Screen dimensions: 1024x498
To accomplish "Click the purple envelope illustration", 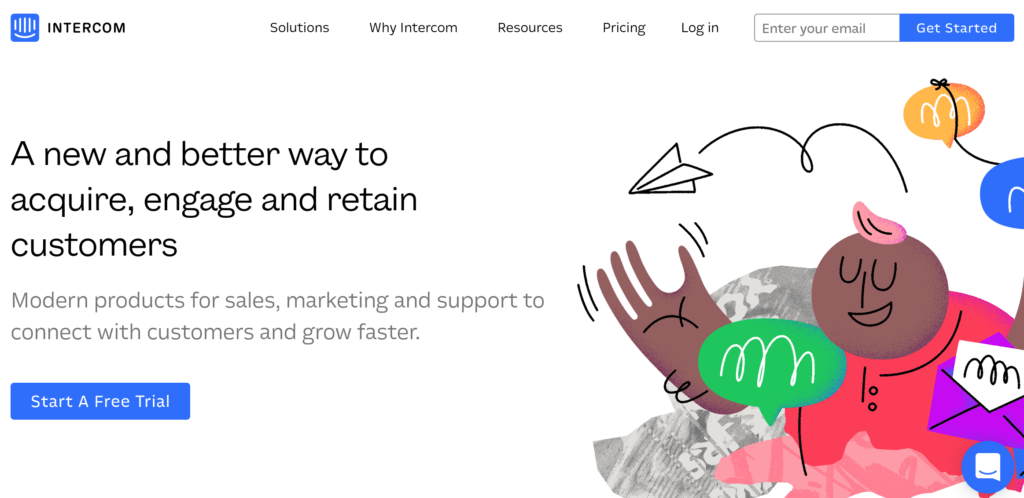I will 976,391.
